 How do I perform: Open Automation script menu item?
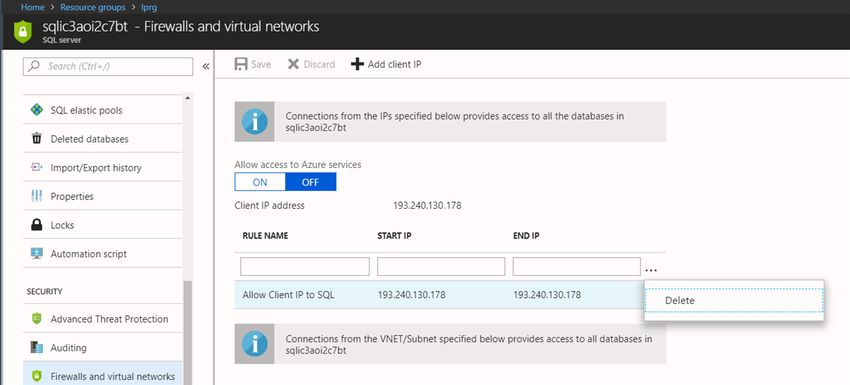(103, 254)
